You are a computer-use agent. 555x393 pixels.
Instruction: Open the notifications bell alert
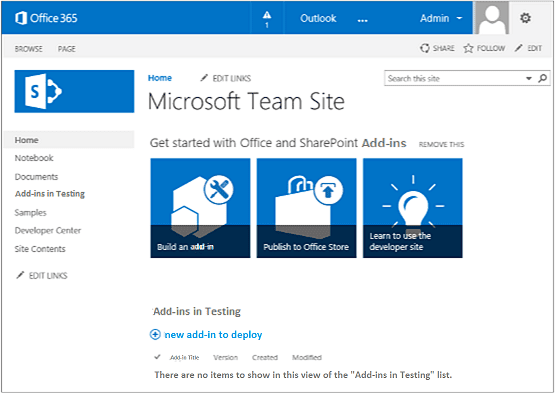[267, 19]
